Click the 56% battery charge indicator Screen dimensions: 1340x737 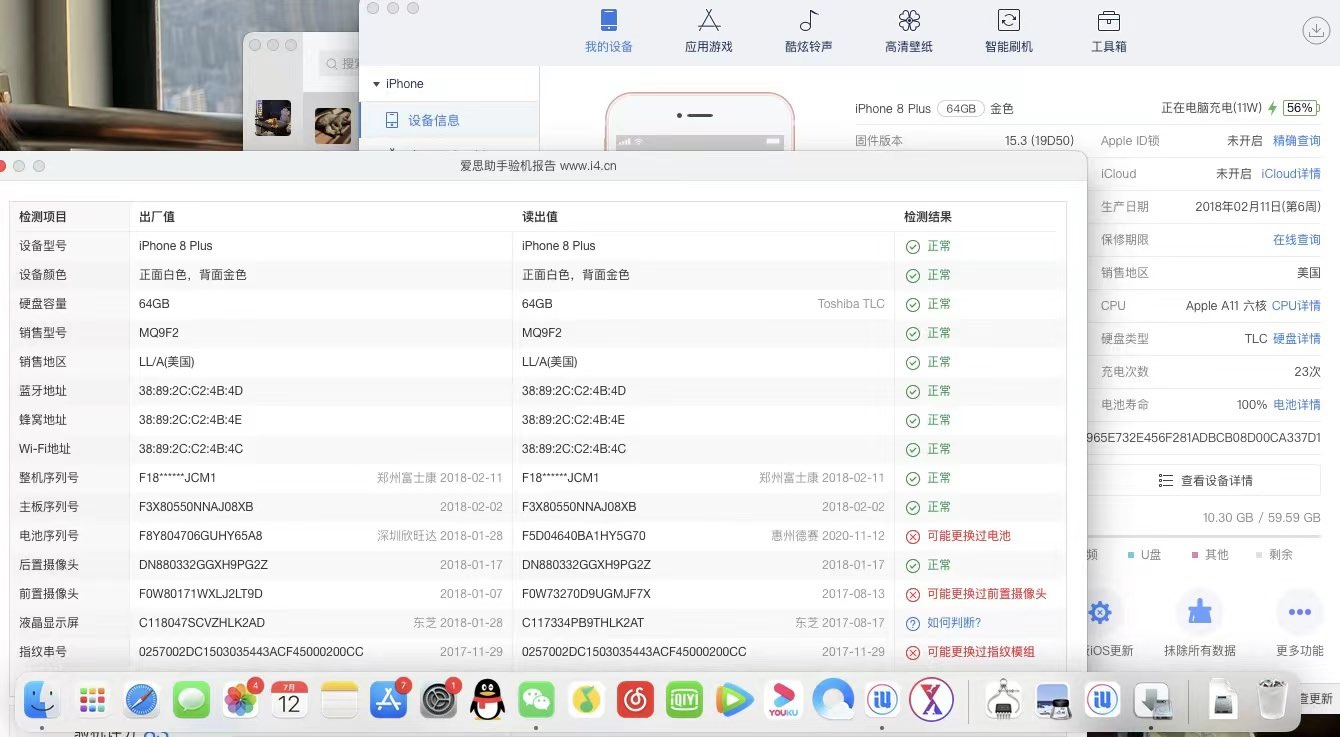(x=1299, y=108)
